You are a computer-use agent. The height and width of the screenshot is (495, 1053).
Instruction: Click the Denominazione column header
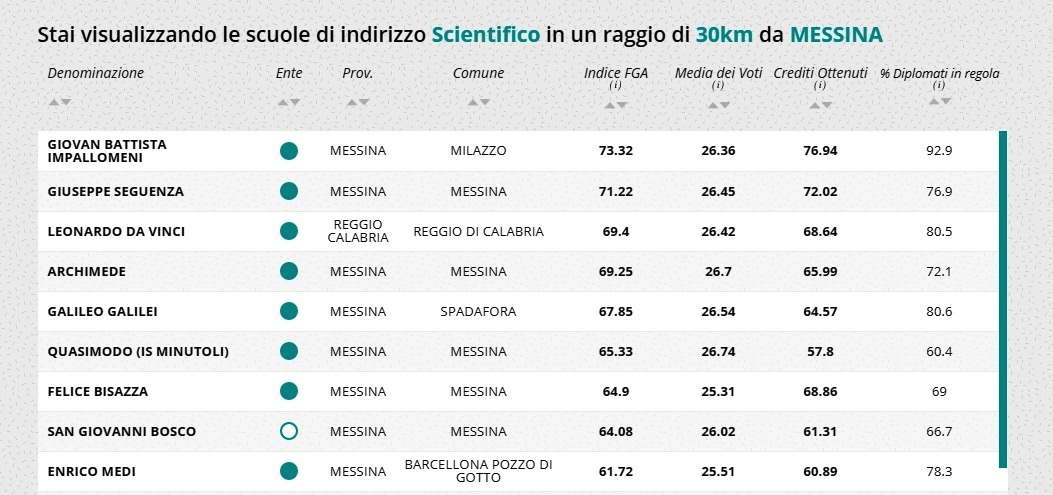96,73
